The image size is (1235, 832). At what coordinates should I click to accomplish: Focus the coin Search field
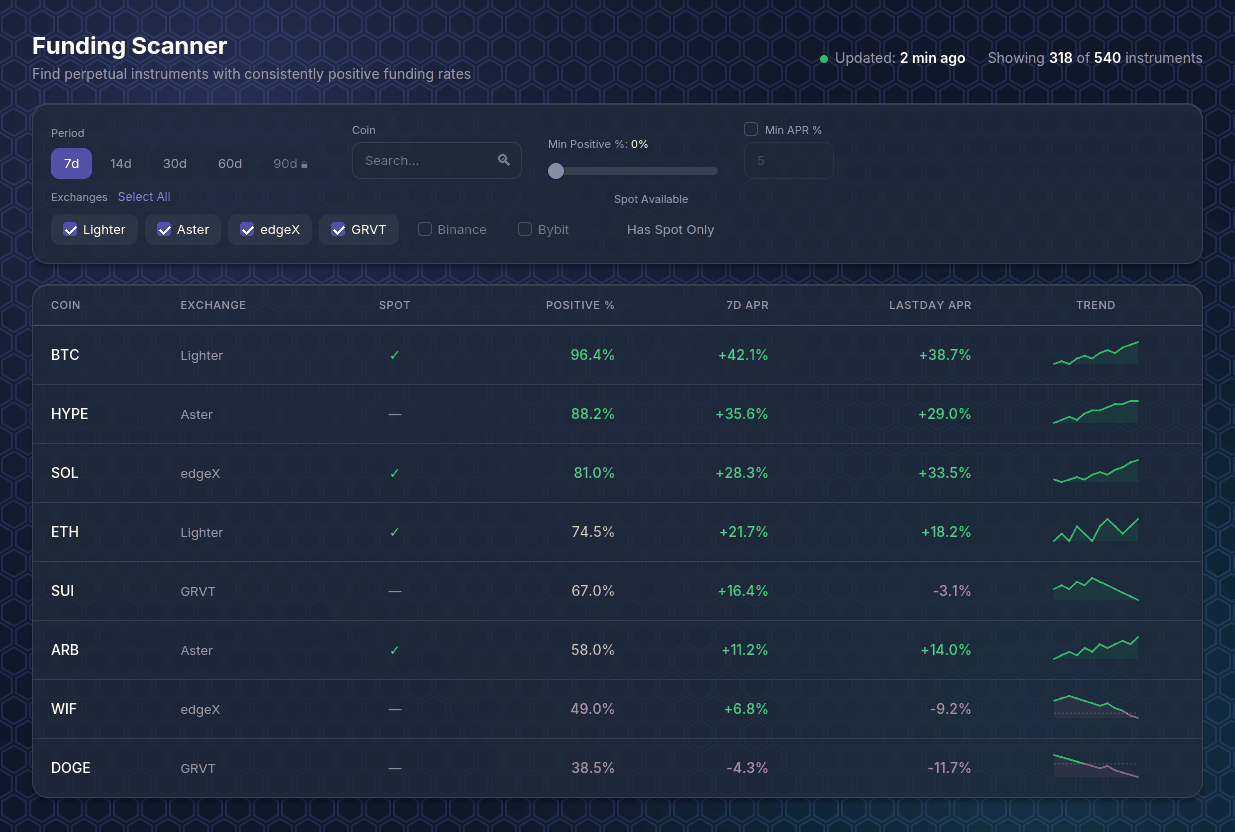[437, 160]
